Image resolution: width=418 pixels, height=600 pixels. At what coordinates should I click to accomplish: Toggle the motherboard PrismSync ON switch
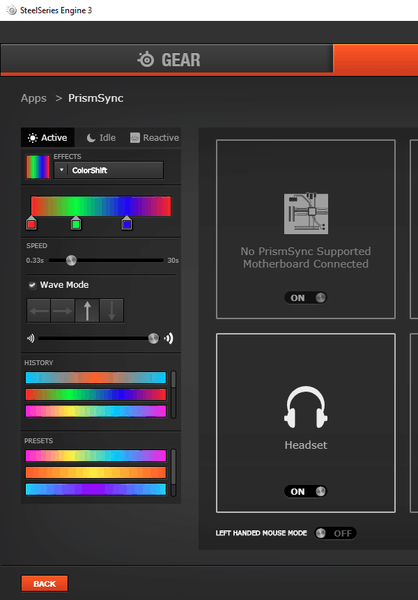(x=305, y=298)
